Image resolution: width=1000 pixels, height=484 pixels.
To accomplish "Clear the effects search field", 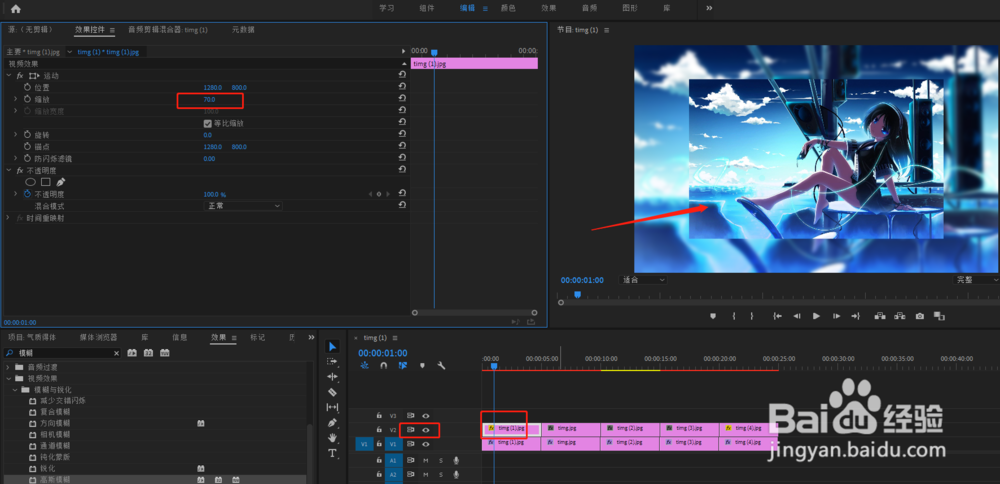I will (116, 353).
